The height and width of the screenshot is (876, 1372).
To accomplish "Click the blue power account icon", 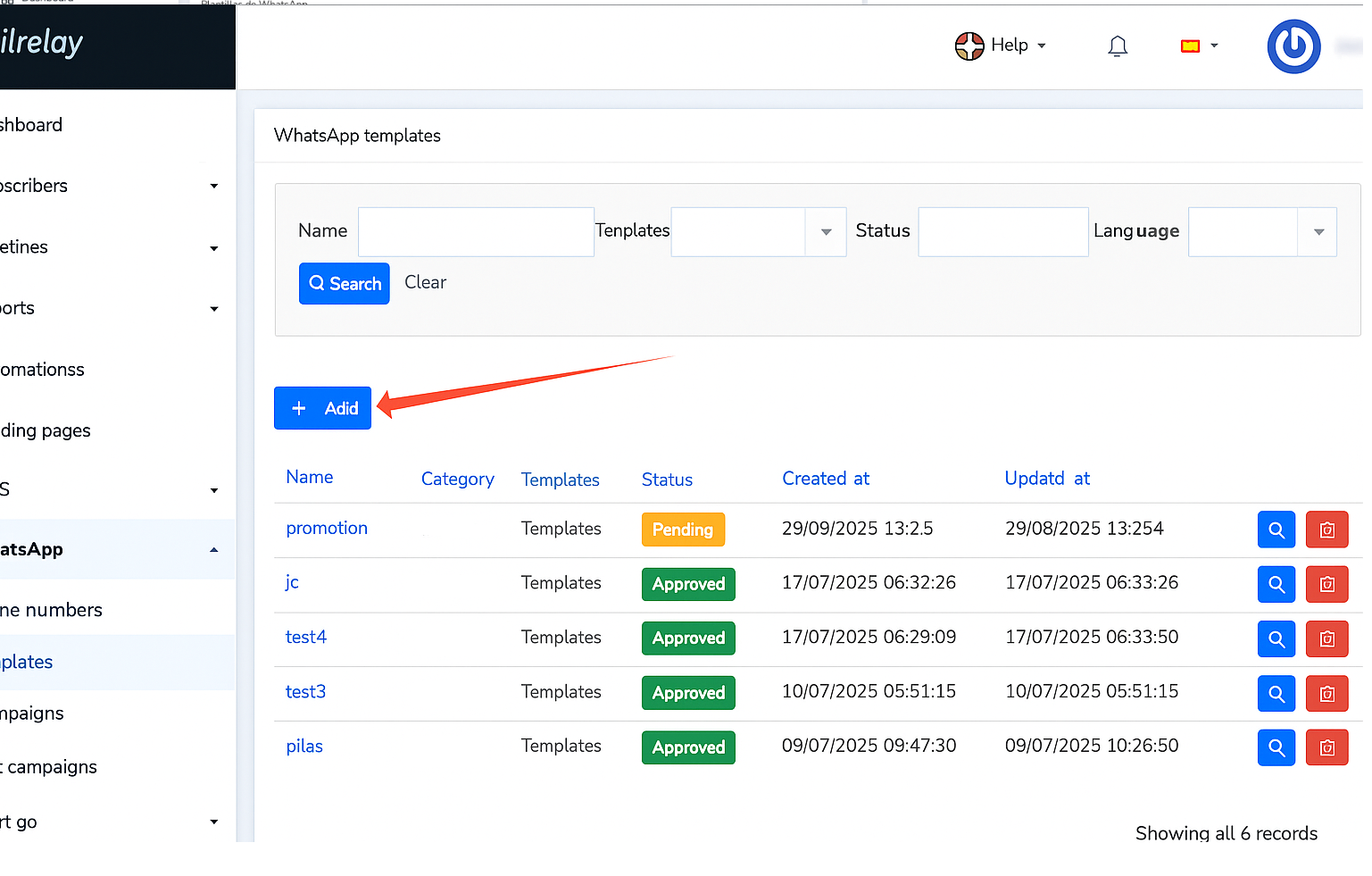I will click(x=1293, y=46).
